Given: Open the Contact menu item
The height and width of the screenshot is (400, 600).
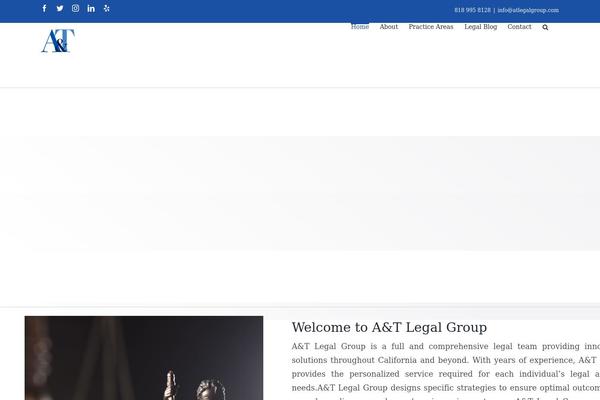Looking at the screenshot, I should coord(519,27).
